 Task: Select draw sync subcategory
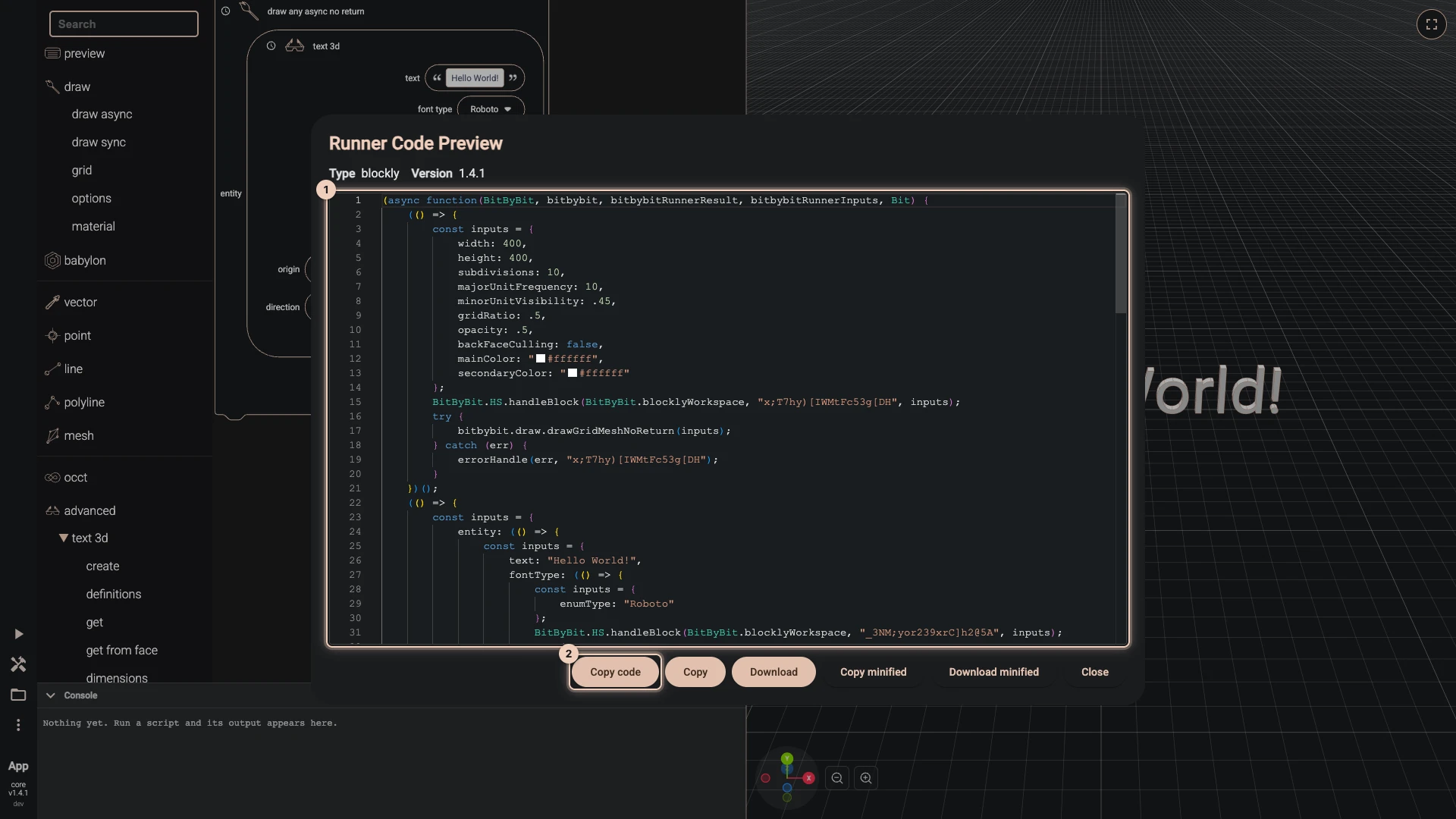click(x=99, y=143)
